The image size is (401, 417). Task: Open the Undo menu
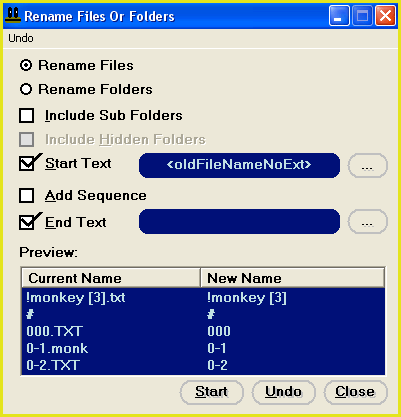21,38
